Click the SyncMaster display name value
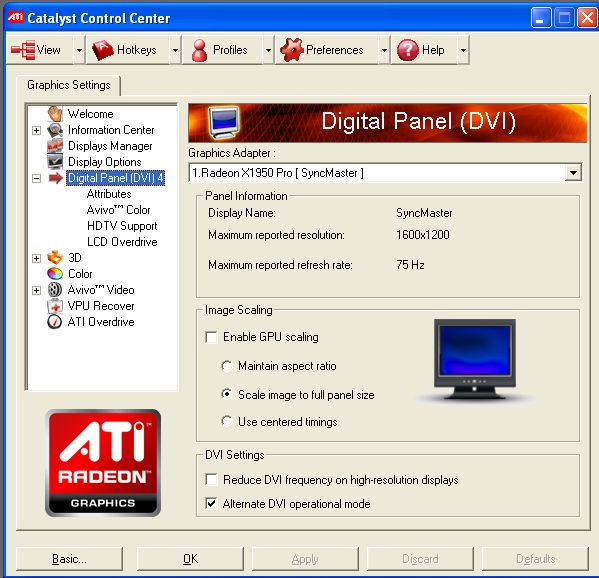 (424, 213)
